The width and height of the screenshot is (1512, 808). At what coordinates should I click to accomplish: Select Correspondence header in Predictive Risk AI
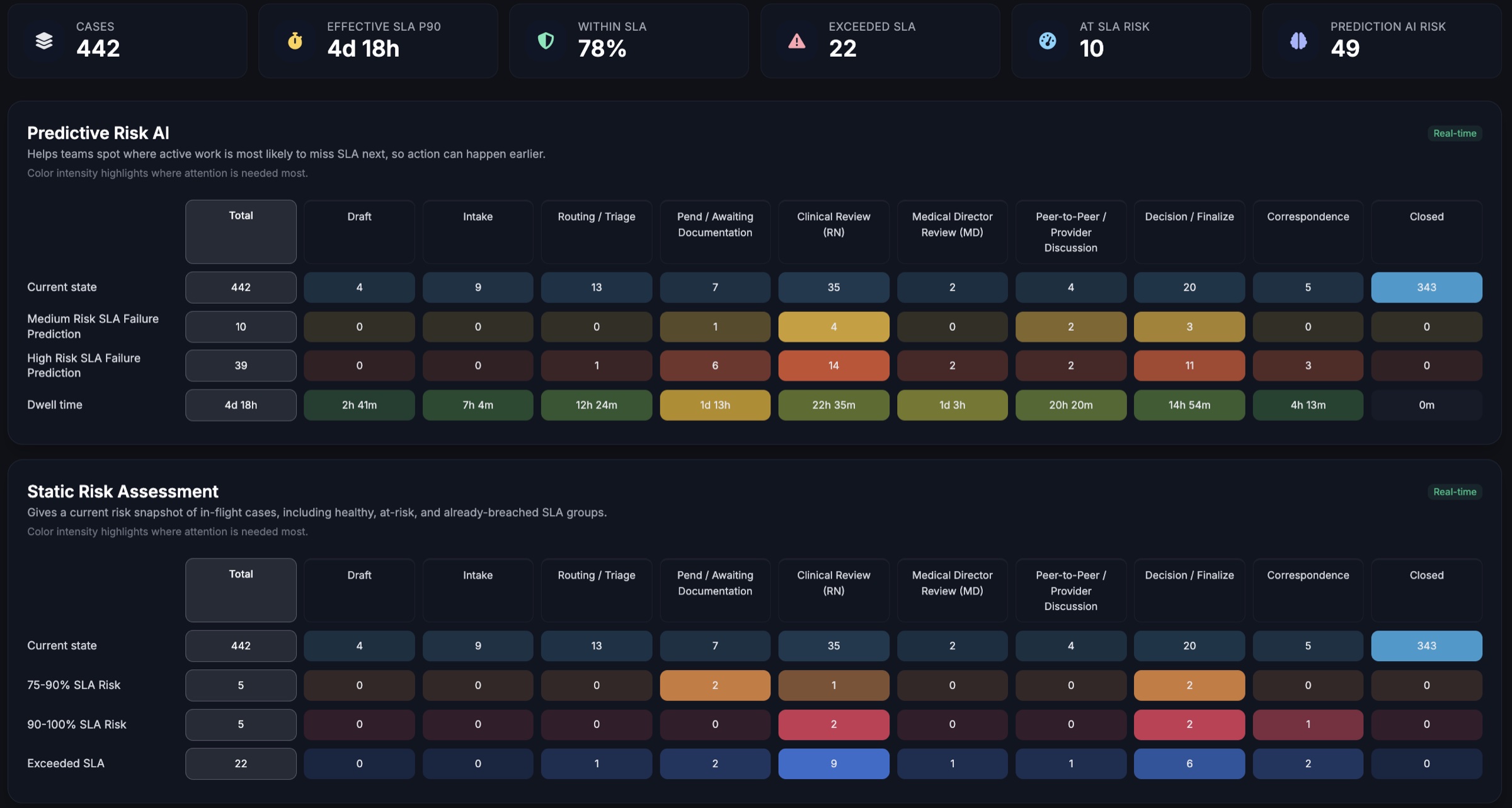pyautogui.click(x=1308, y=231)
